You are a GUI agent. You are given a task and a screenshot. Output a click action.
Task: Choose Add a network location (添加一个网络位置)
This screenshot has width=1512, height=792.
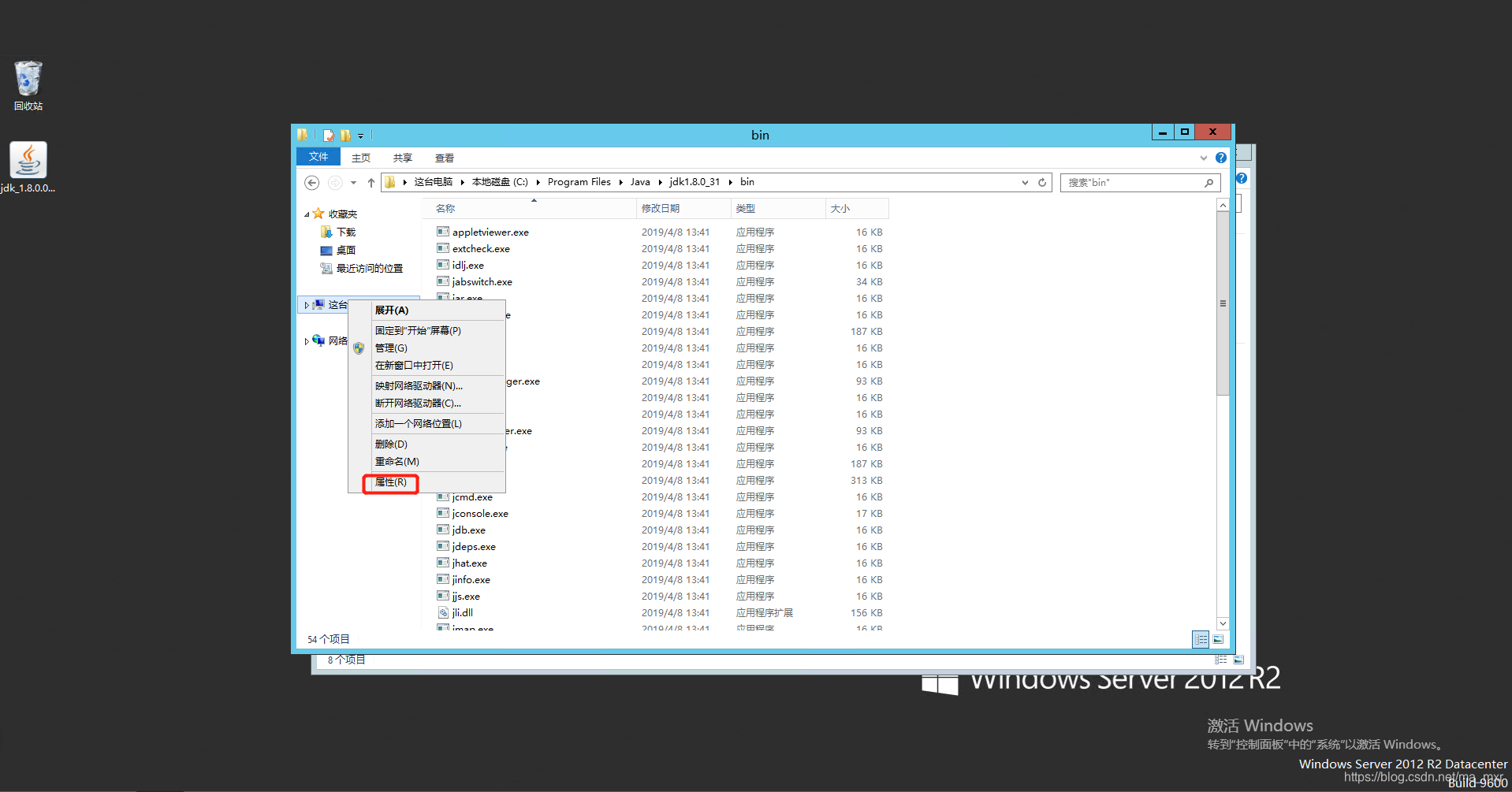(426, 423)
